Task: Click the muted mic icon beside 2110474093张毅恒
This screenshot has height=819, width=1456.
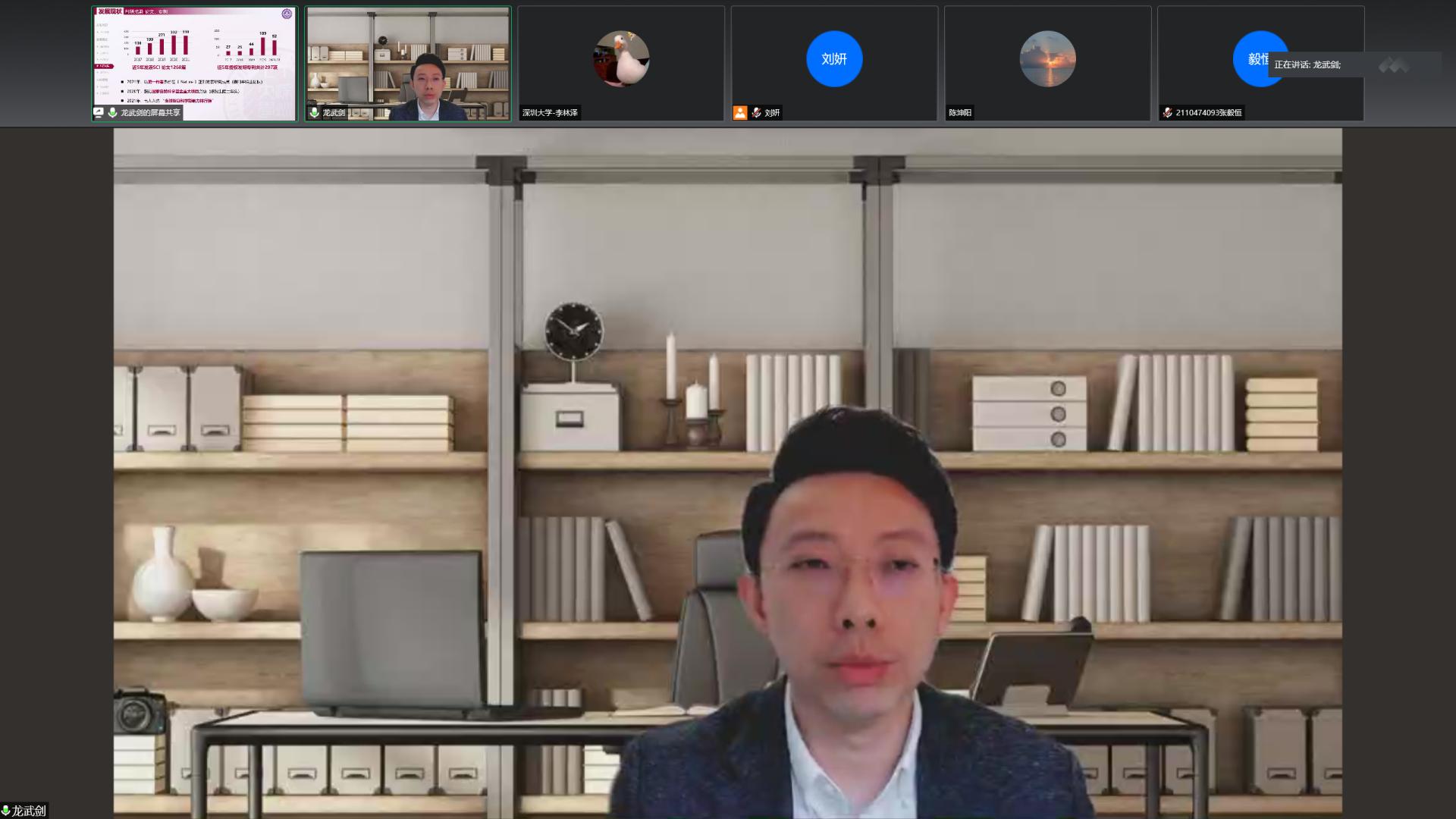Action: pos(1167,112)
